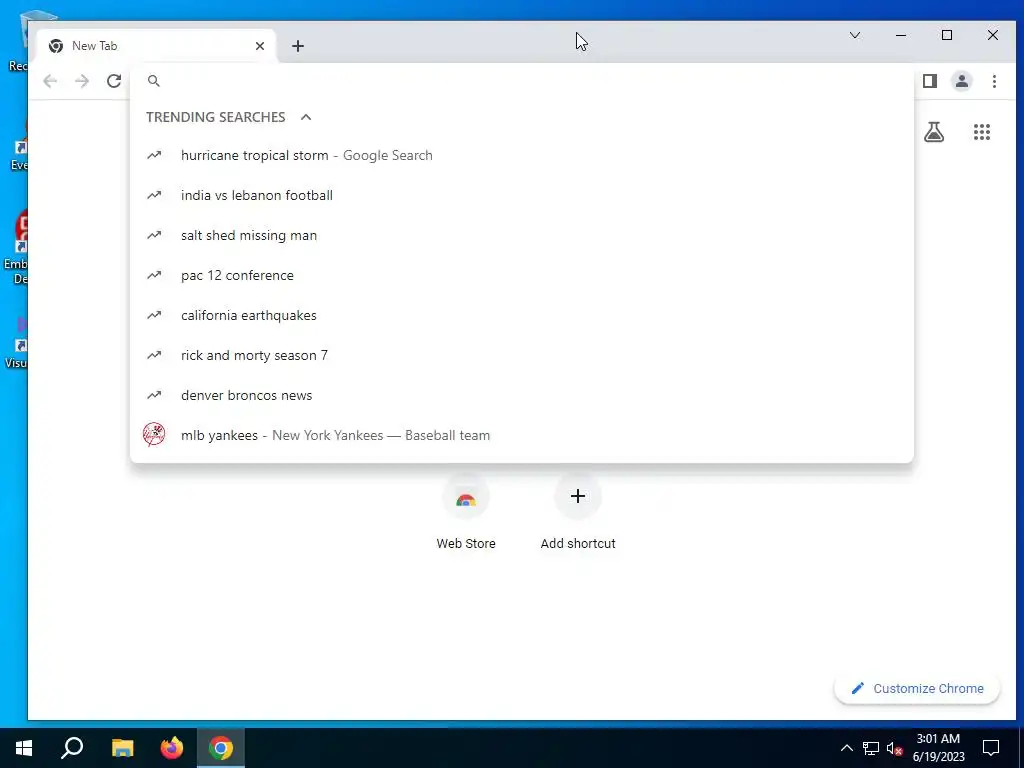Open the taskbar clock and date

[938, 748]
